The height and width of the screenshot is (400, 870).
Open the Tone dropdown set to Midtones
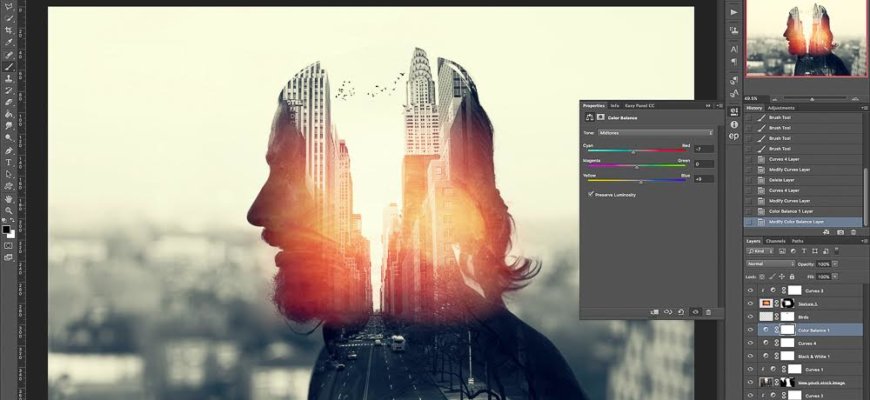tap(655, 132)
